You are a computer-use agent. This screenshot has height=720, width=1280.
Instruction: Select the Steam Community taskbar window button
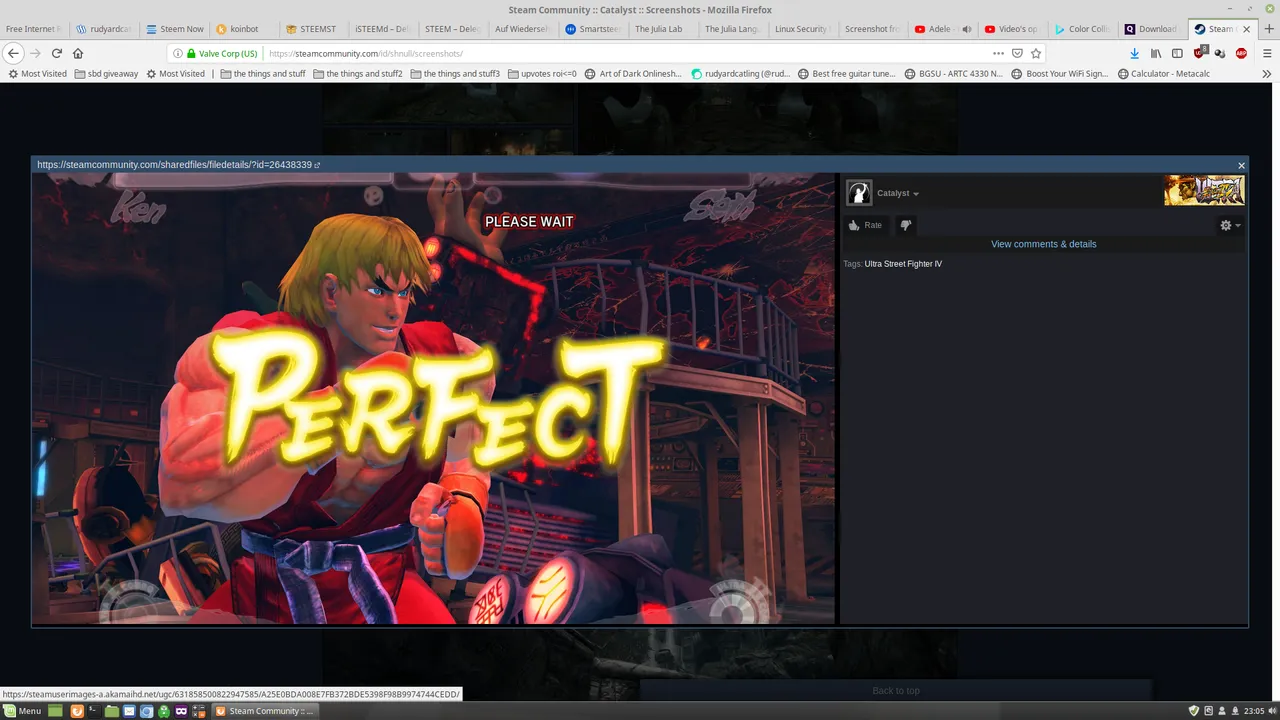click(264, 711)
